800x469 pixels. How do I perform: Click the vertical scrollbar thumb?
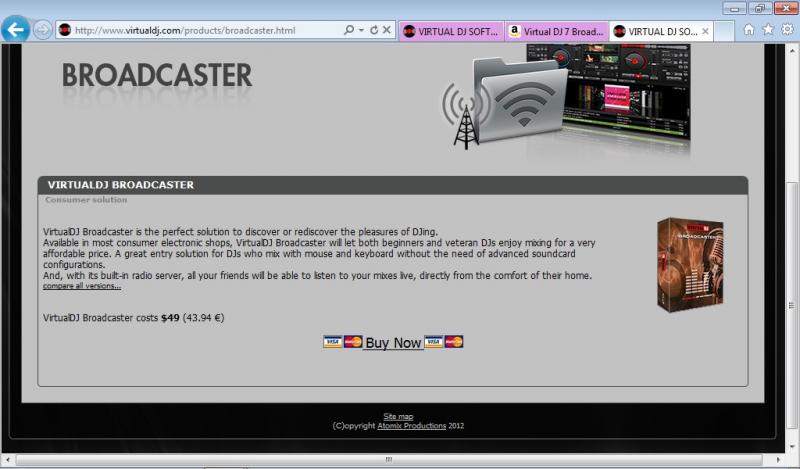coord(792,305)
